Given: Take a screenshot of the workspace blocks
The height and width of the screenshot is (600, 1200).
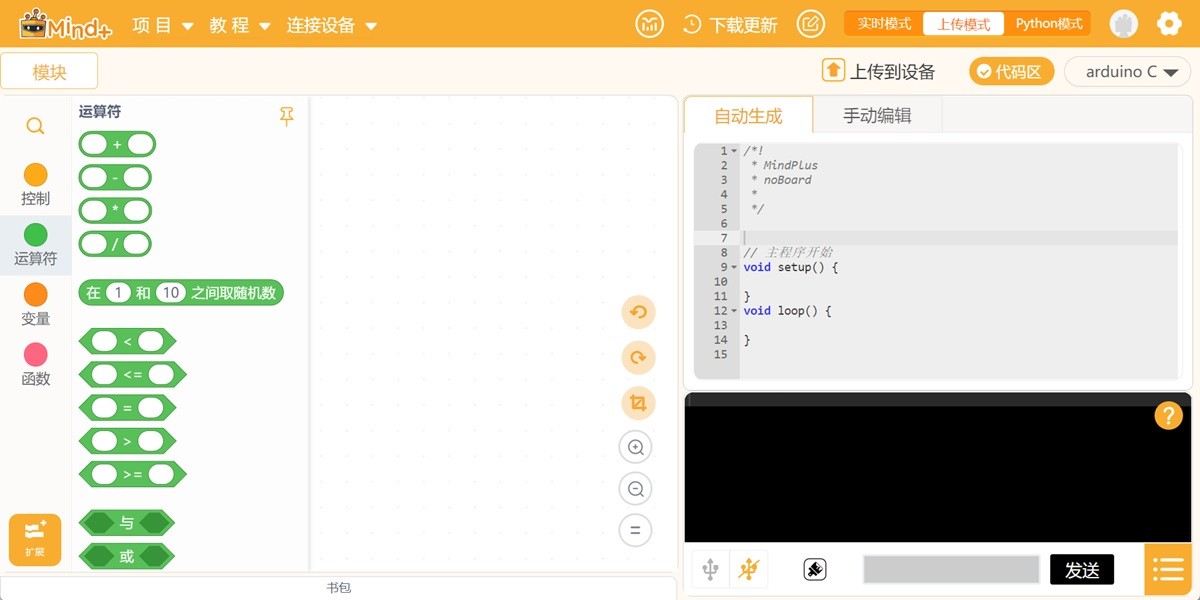Looking at the screenshot, I should pyautogui.click(x=637, y=402).
